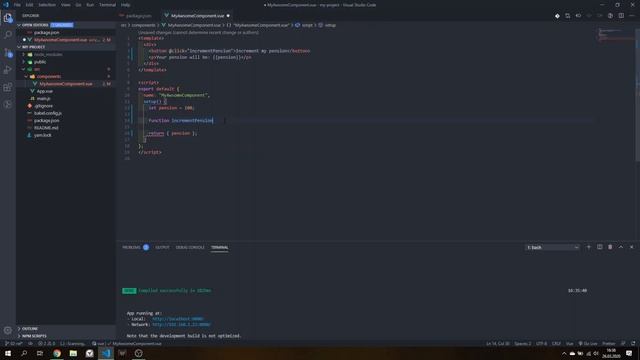
Task: Split the terminal panel
Action: 600,247
